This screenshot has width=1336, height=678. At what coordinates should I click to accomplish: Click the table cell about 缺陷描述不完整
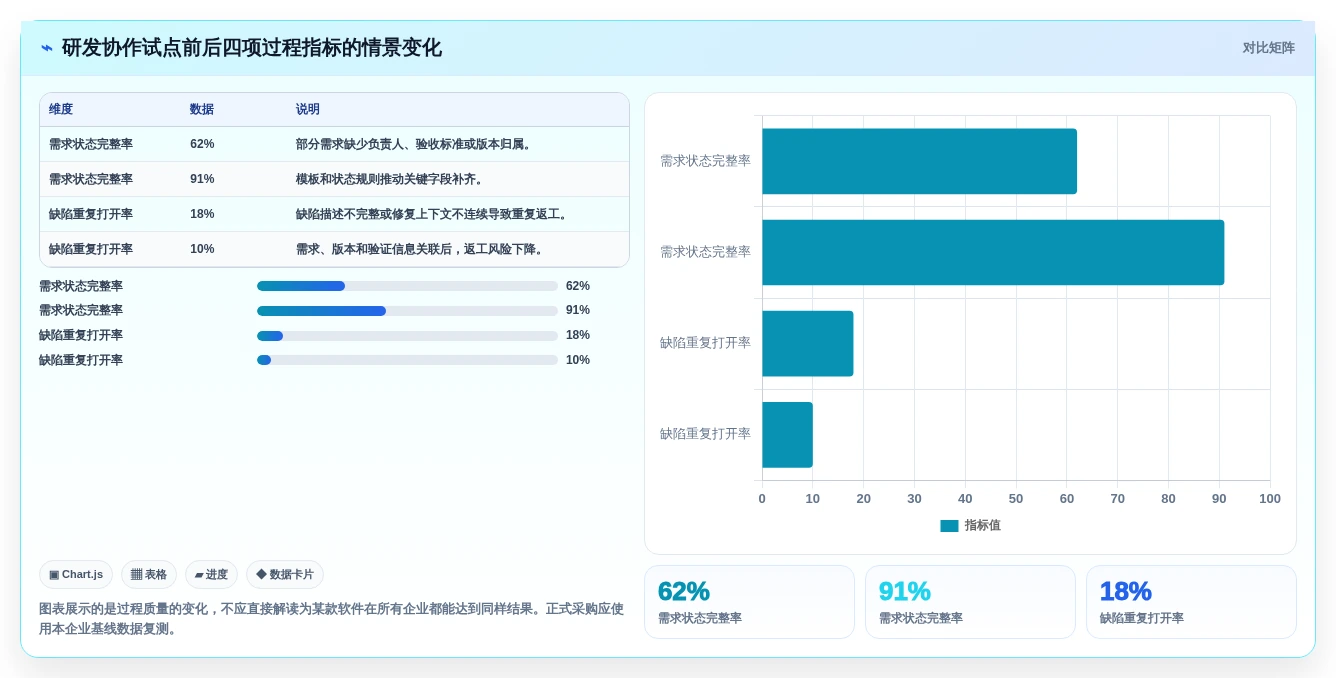(433, 214)
